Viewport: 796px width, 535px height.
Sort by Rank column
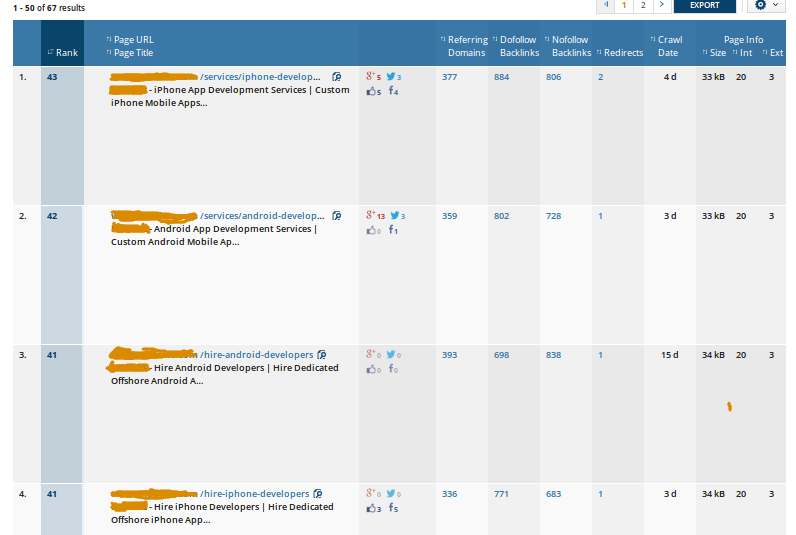point(63,53)
